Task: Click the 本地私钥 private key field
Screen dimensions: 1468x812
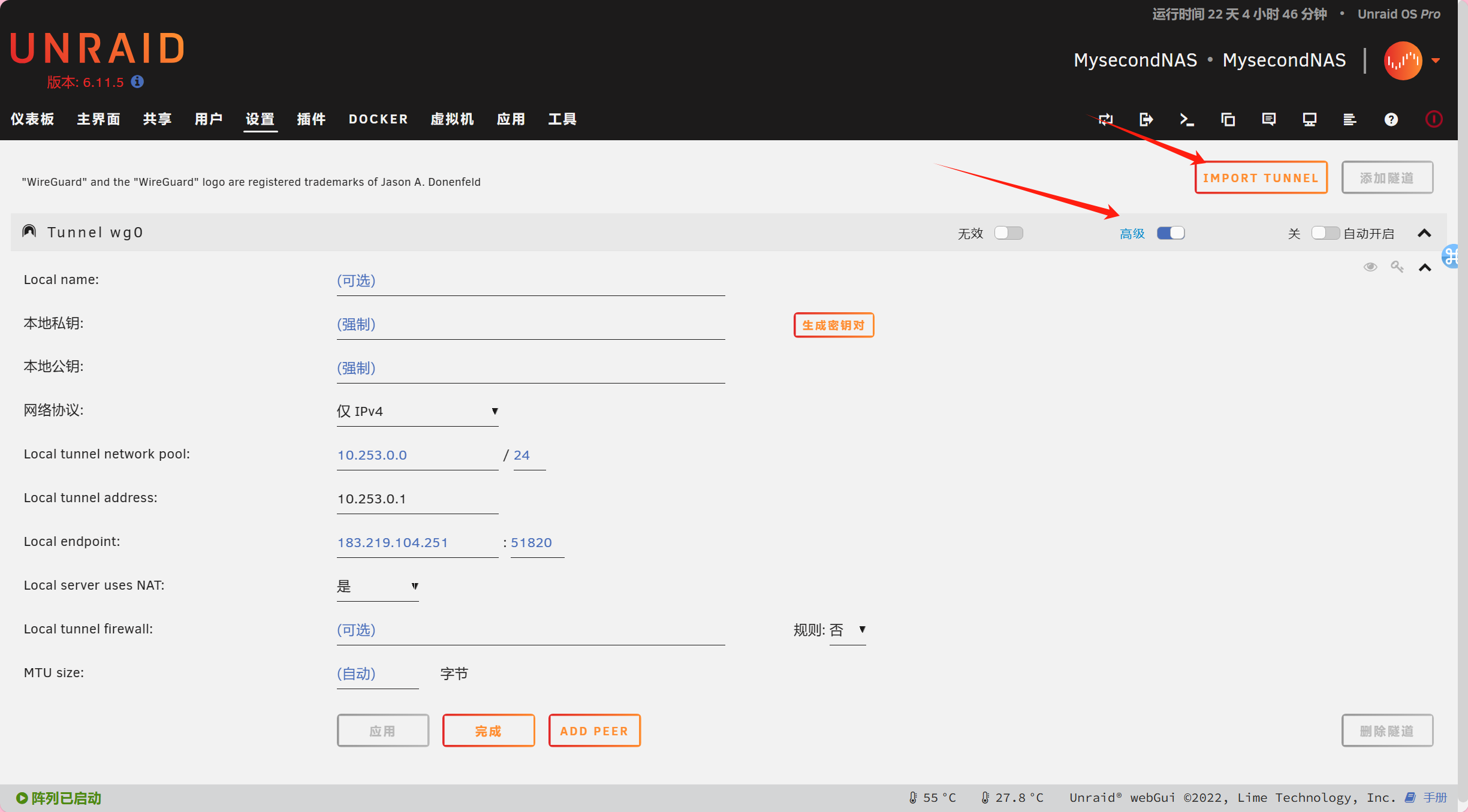Action: coord(530,324)
